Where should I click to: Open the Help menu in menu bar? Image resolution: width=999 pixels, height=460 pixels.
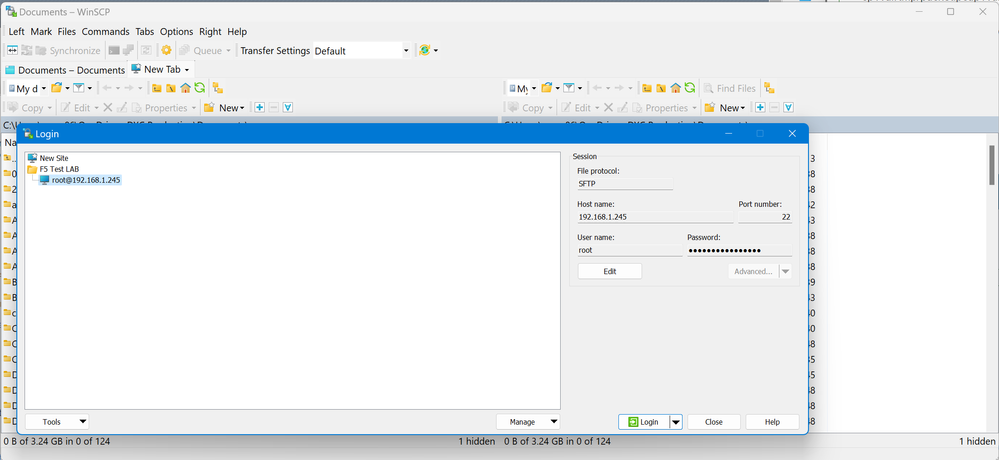pyautogui.click(x=237, y=31)
